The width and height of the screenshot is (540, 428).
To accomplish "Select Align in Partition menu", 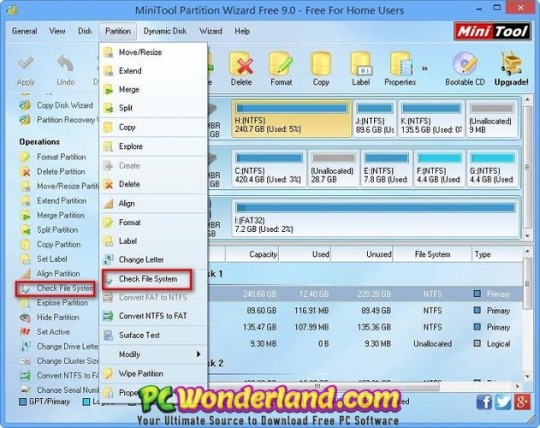I will click(153, 203).
